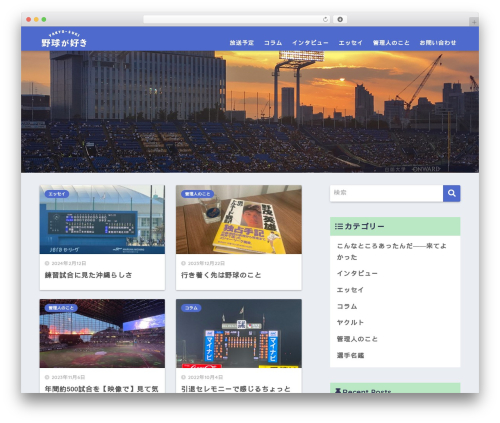Click the browser reload icon

pyautogui.click(x=325, y=20)
